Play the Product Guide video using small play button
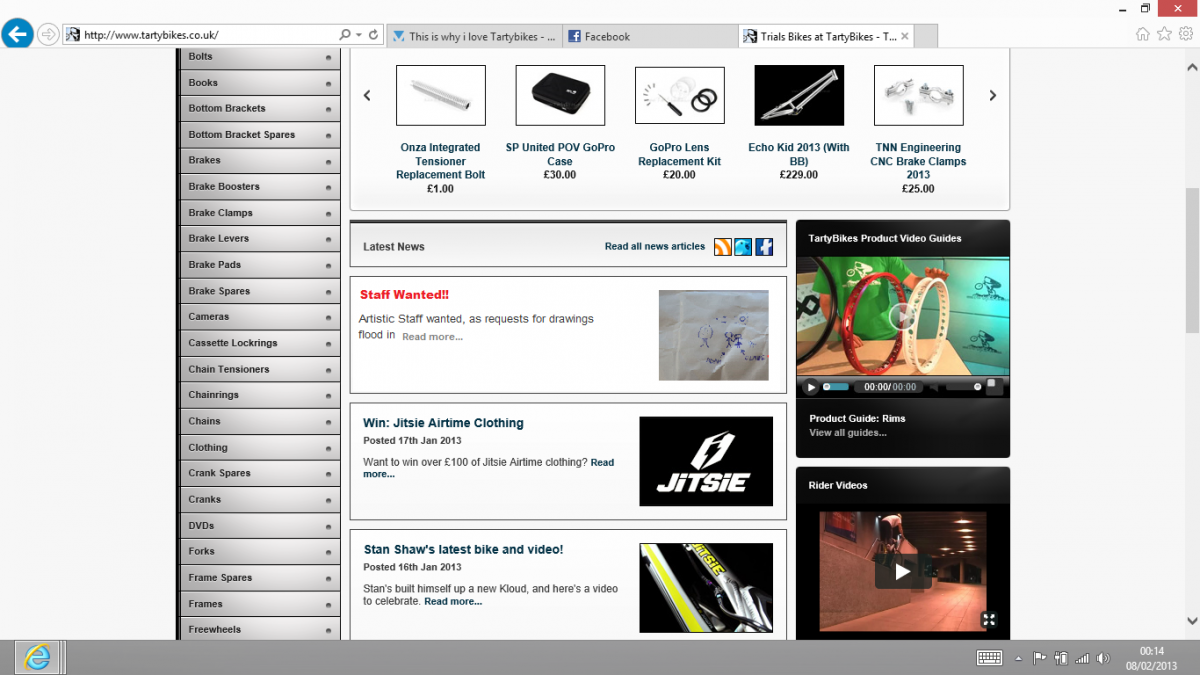1200x675 pixels. pos(811,387)
